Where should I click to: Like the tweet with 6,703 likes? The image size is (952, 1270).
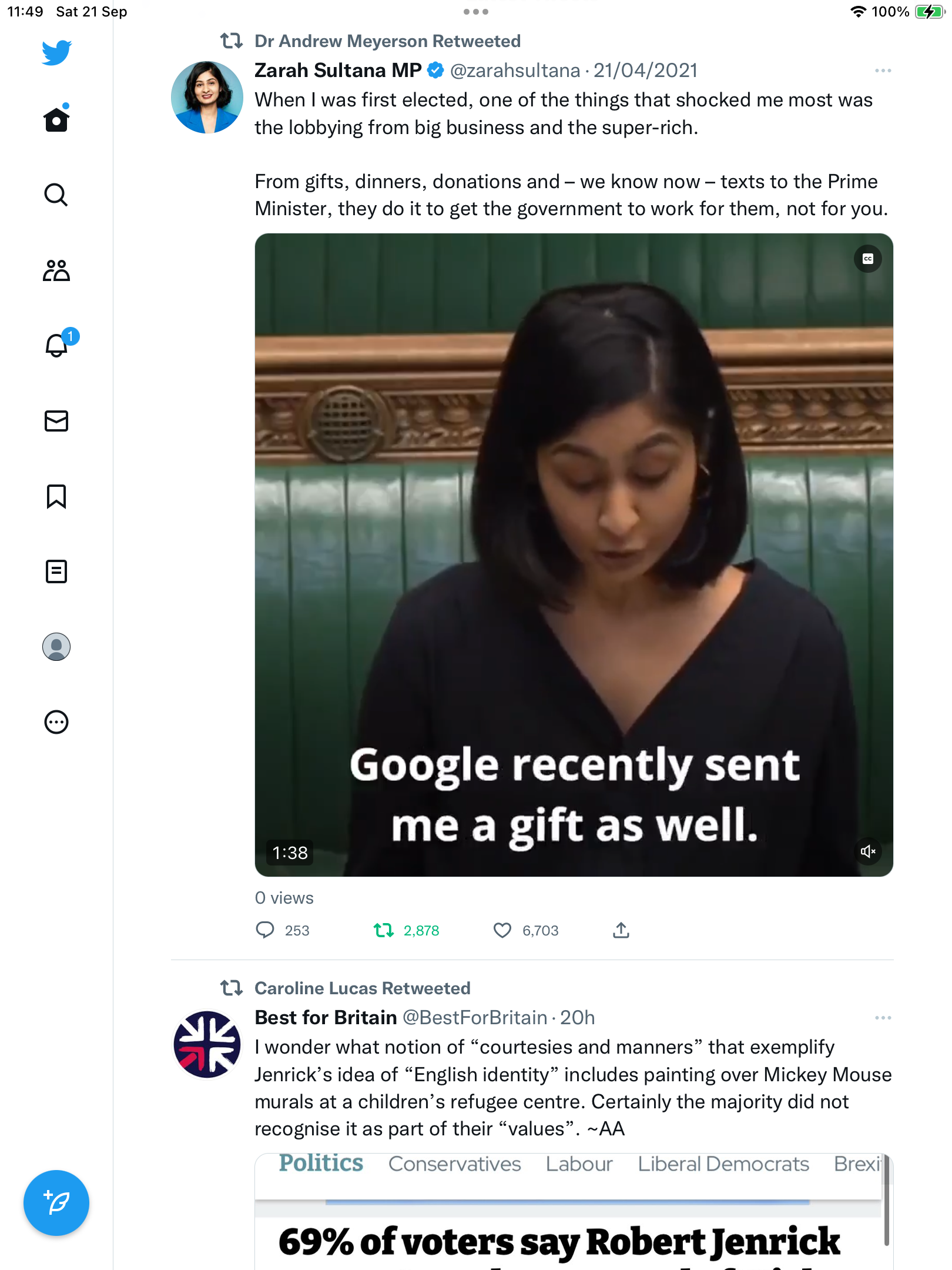pos(526,930)
